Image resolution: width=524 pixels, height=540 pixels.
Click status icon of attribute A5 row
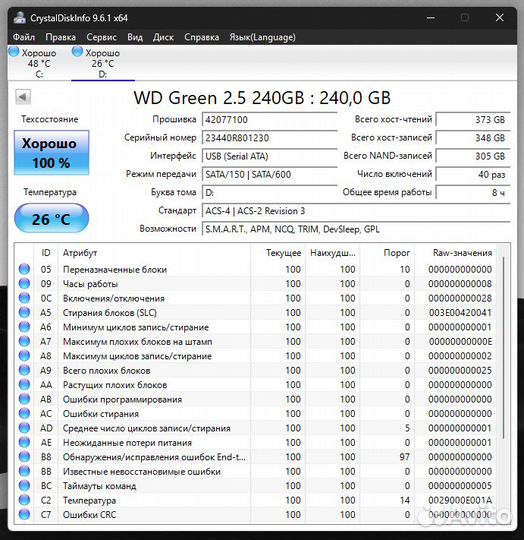24,312
